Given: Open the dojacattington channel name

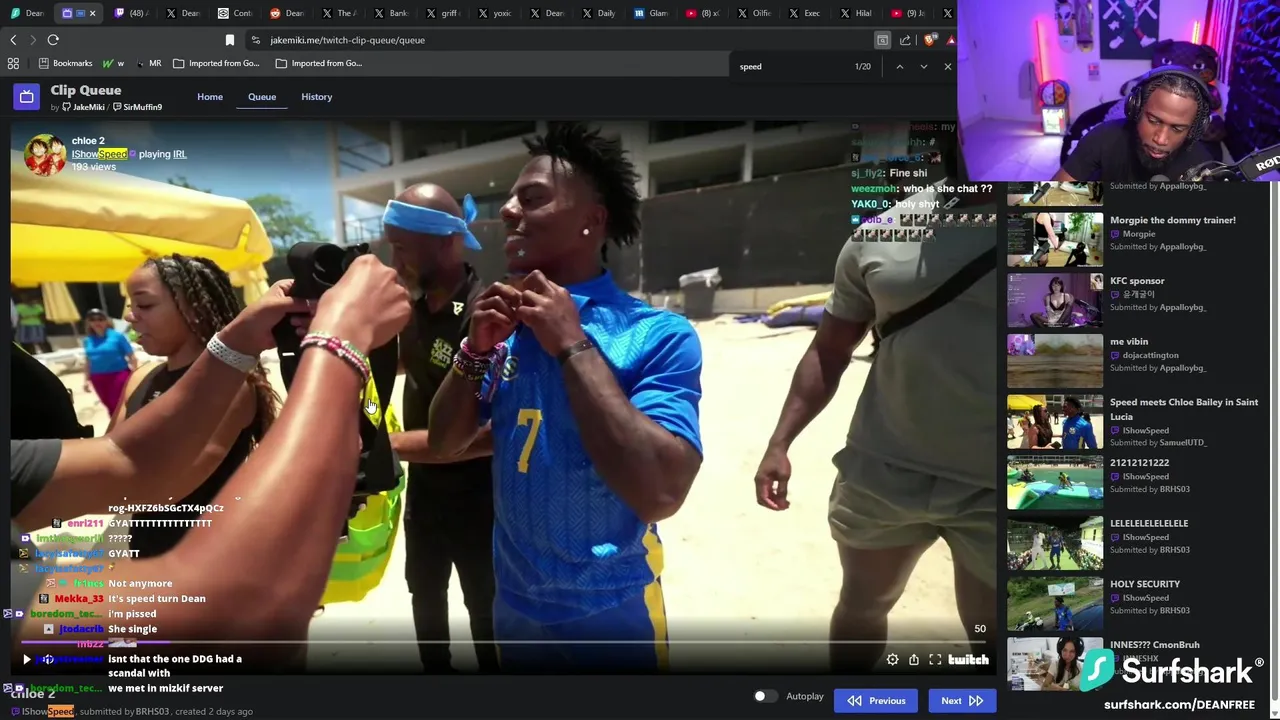Looking at the screenshot, I should click(1150, 355).
